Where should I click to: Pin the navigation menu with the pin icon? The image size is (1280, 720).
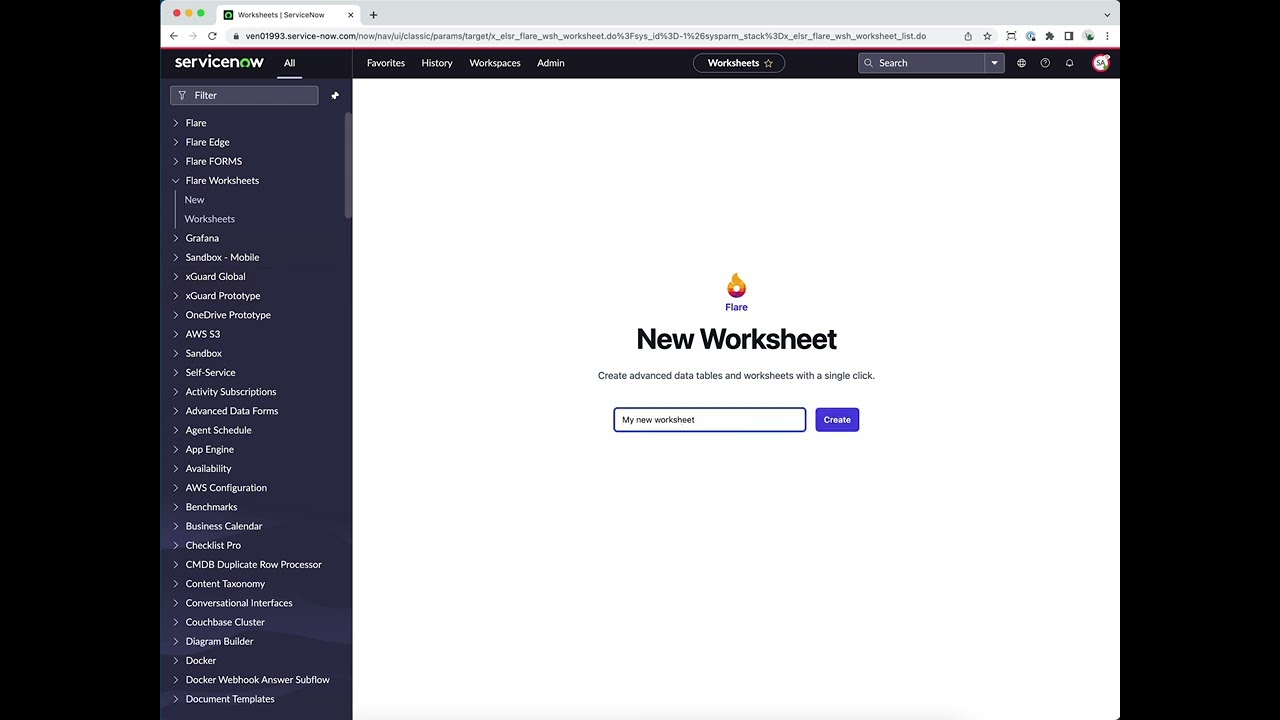click(335, 95)
